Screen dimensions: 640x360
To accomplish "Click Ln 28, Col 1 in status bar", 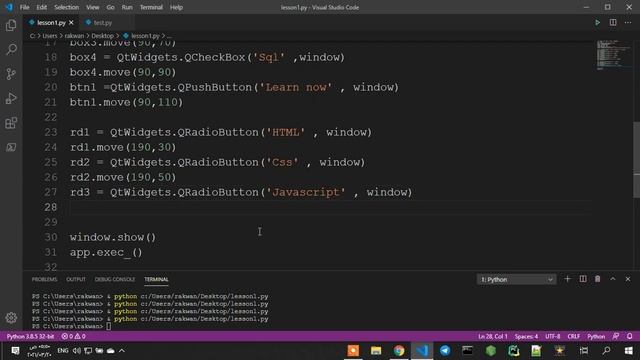I will coord(493,336).
